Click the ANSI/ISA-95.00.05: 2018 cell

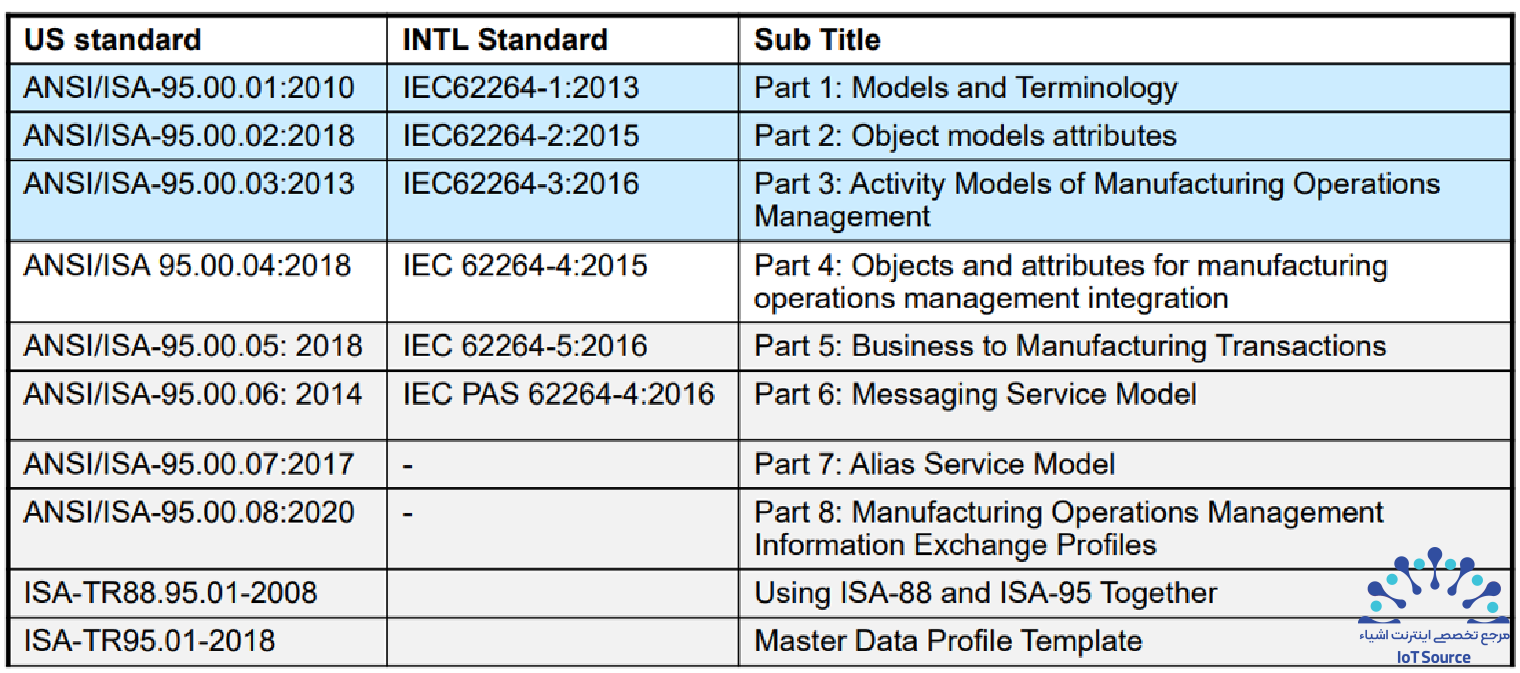click(x=198, y=346)
